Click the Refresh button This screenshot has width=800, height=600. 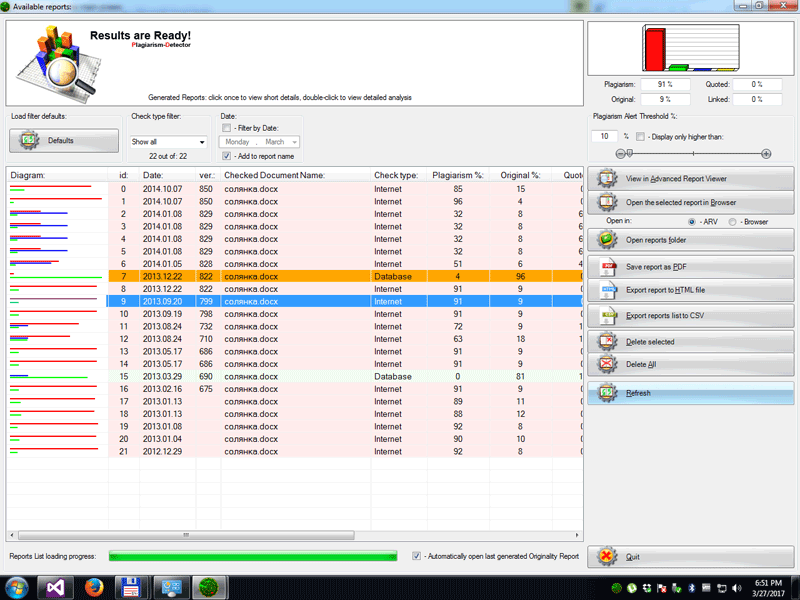690,393
